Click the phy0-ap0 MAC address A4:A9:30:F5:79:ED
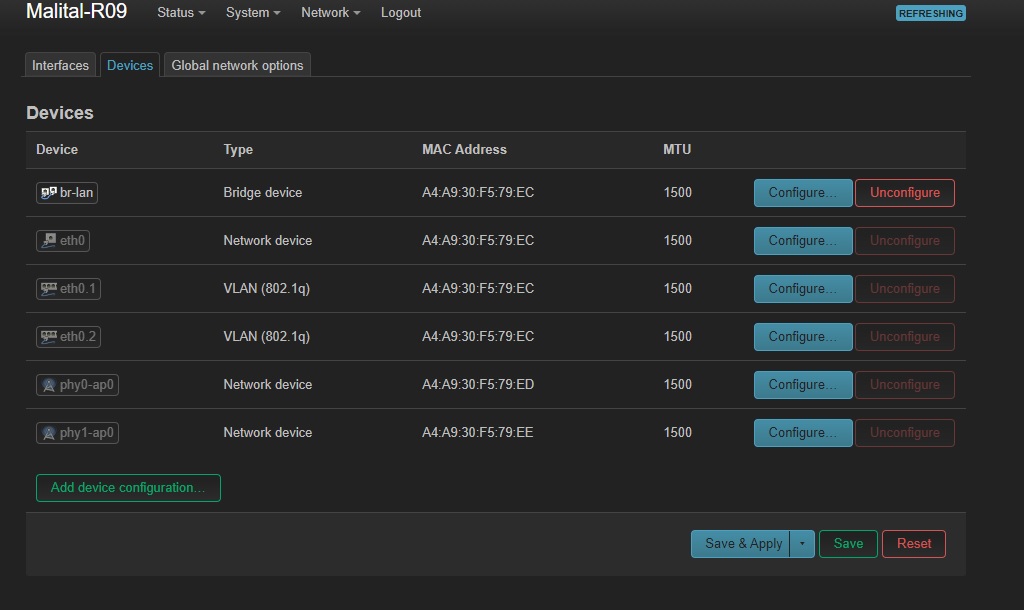 point(478,385)
